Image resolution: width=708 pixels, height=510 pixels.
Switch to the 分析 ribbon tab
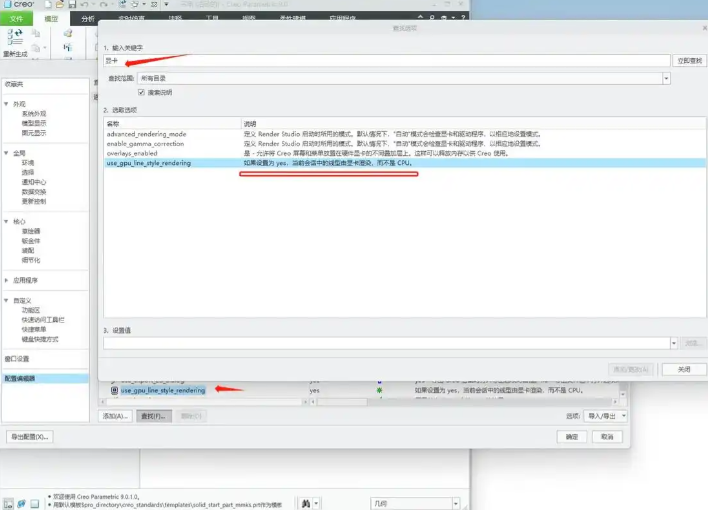(89, 18)
